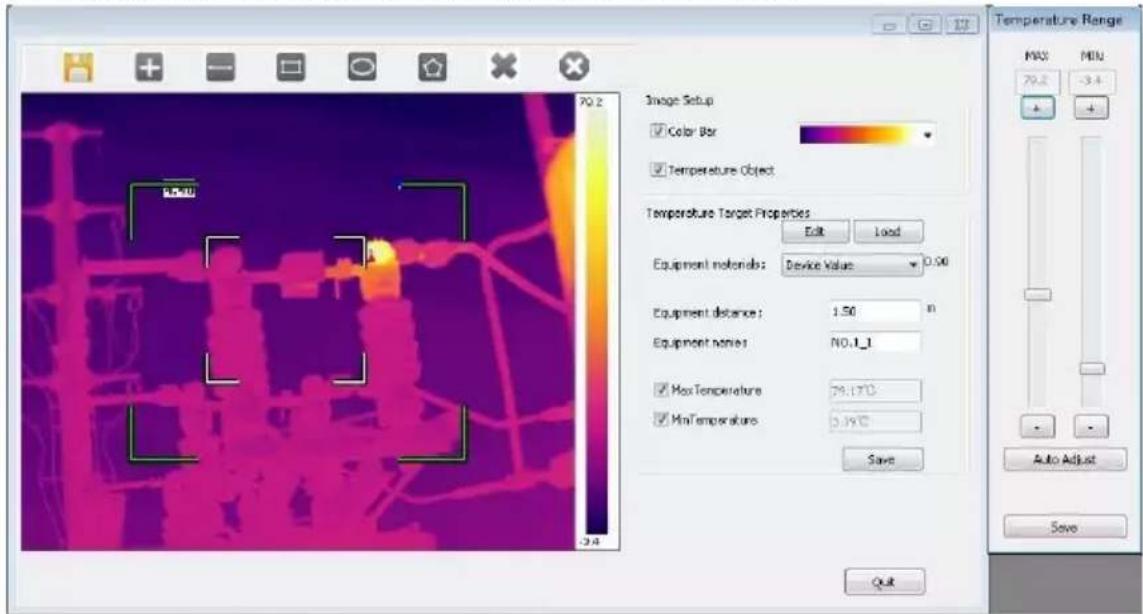Click the MIN range value box
Screen dimensions: 1143x614
pos(1091,81)
